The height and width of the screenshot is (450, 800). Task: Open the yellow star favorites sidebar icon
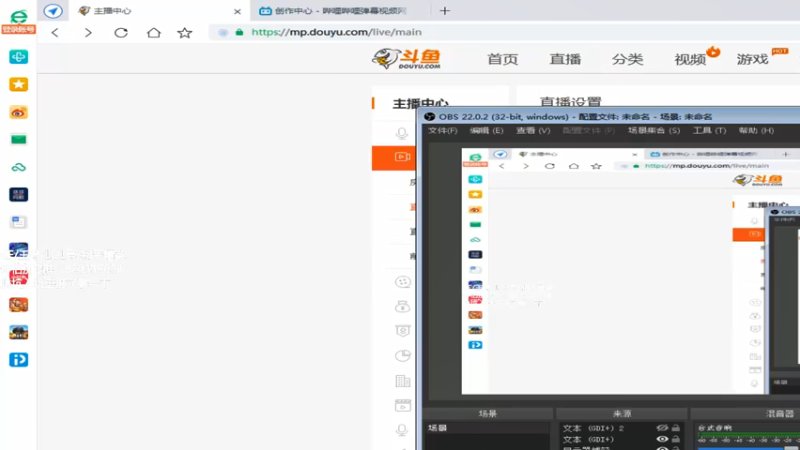point(18,84)
